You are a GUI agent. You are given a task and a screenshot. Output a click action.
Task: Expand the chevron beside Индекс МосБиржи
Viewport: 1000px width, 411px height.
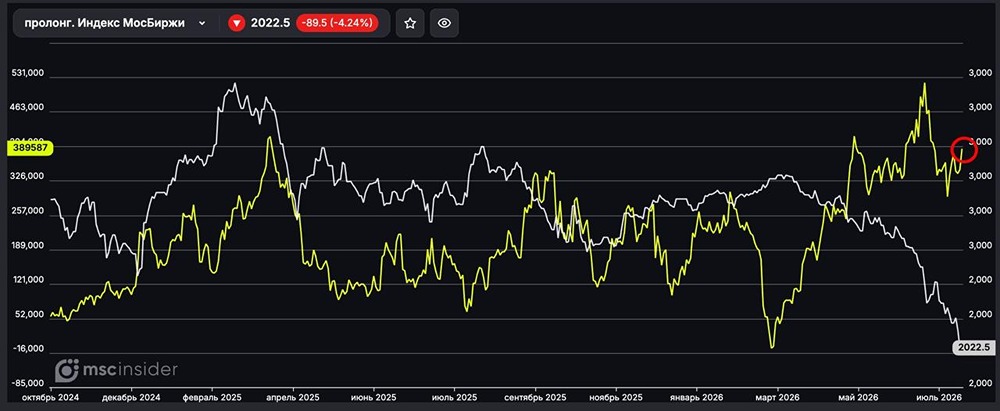click(202, 24)
